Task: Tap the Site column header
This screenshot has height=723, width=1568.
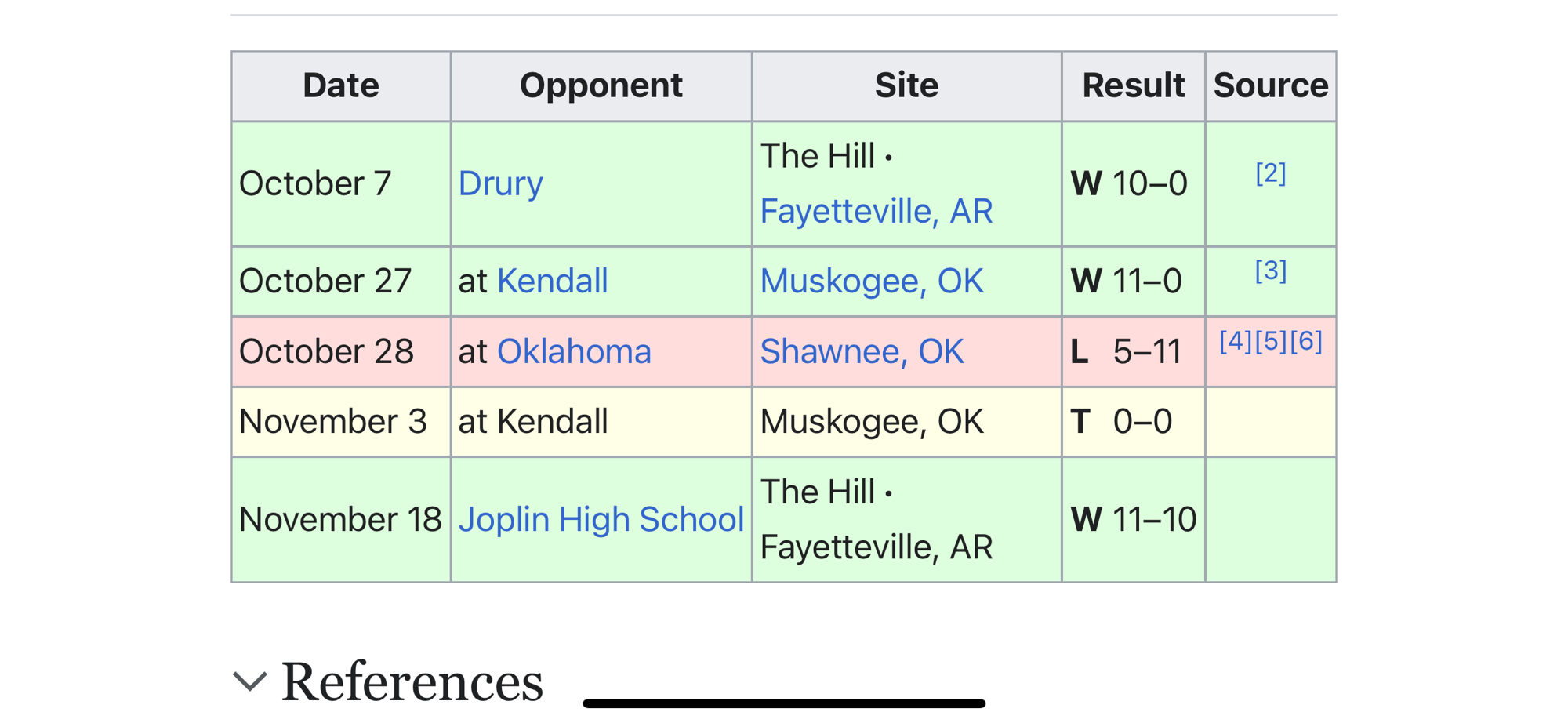Action: (906, 85)
